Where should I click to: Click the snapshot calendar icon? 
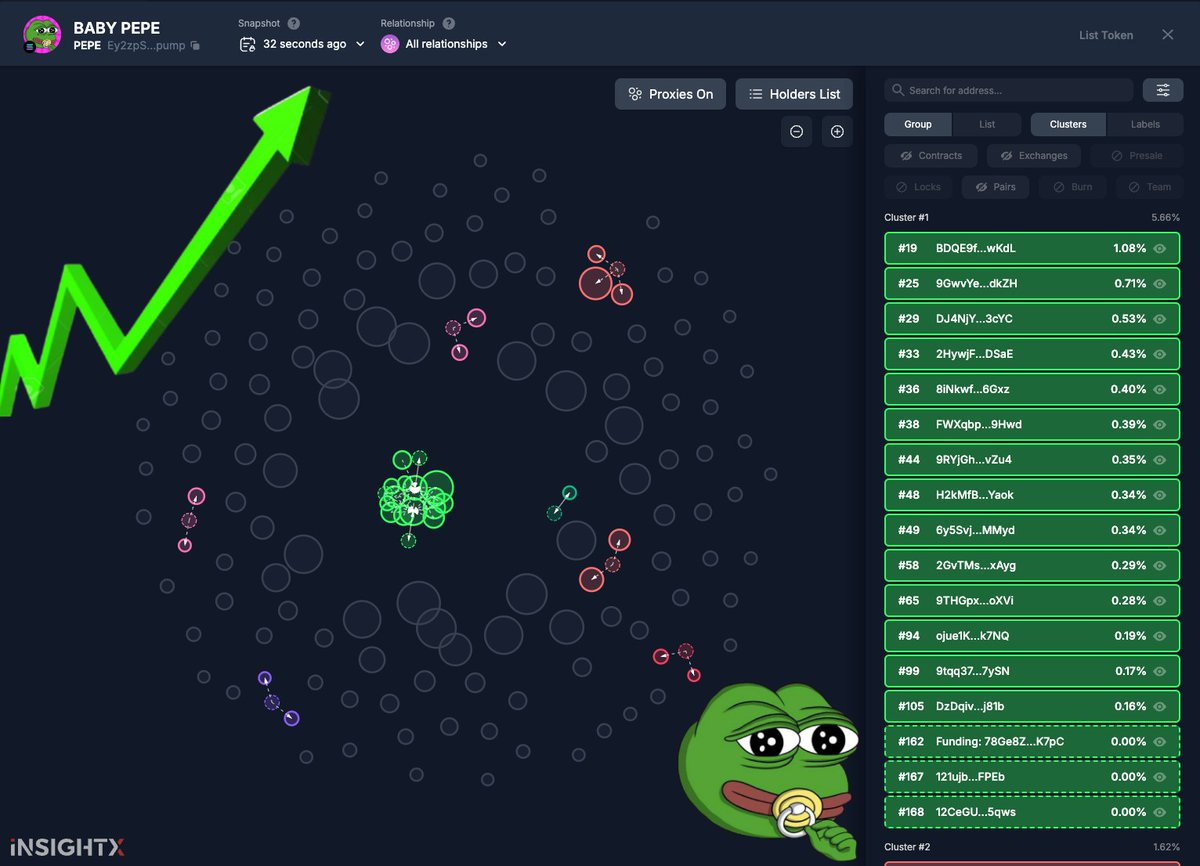248,44
